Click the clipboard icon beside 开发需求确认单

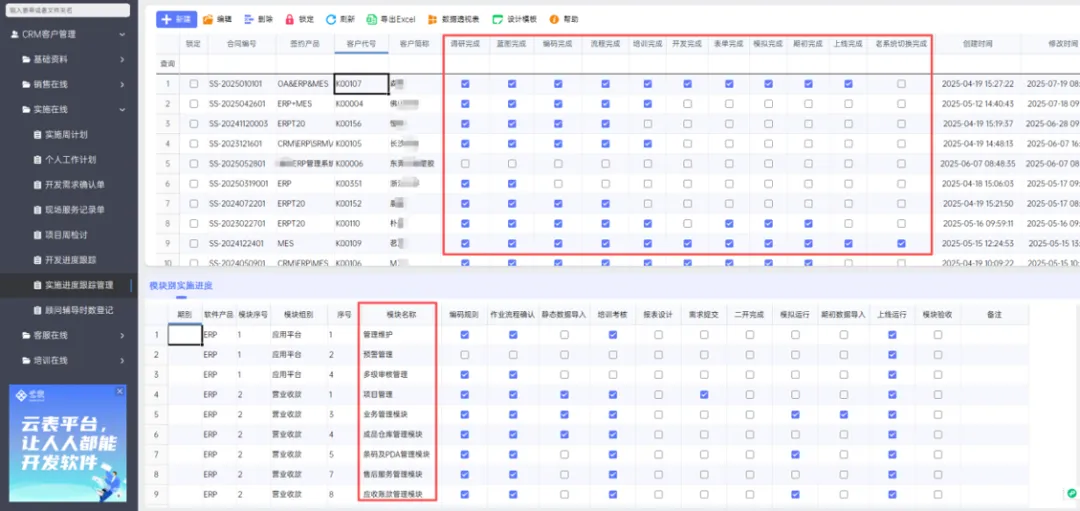(x=38, y=185)
